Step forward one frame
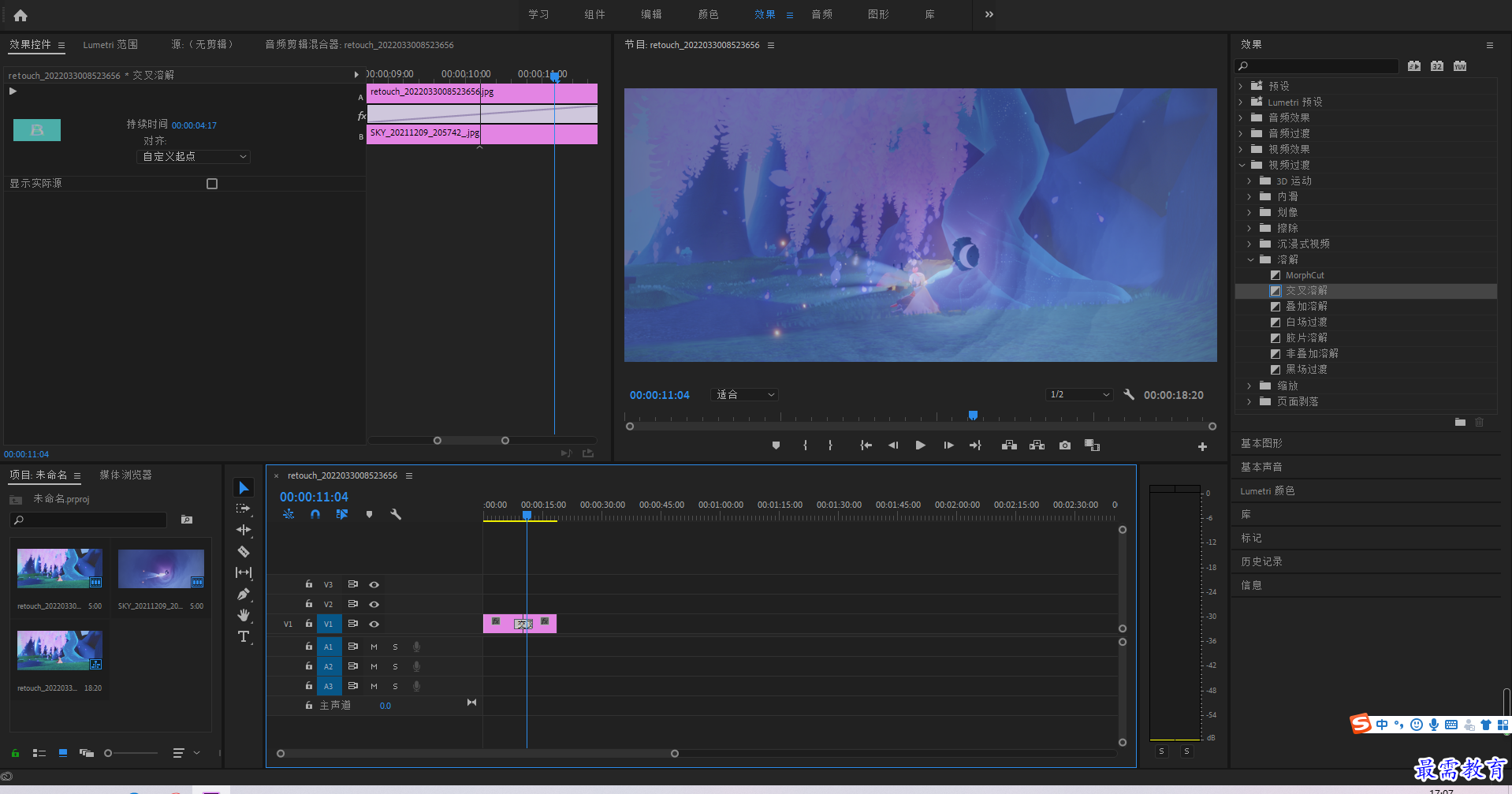This screenshot has width=1512, height=794. (948, 445)
